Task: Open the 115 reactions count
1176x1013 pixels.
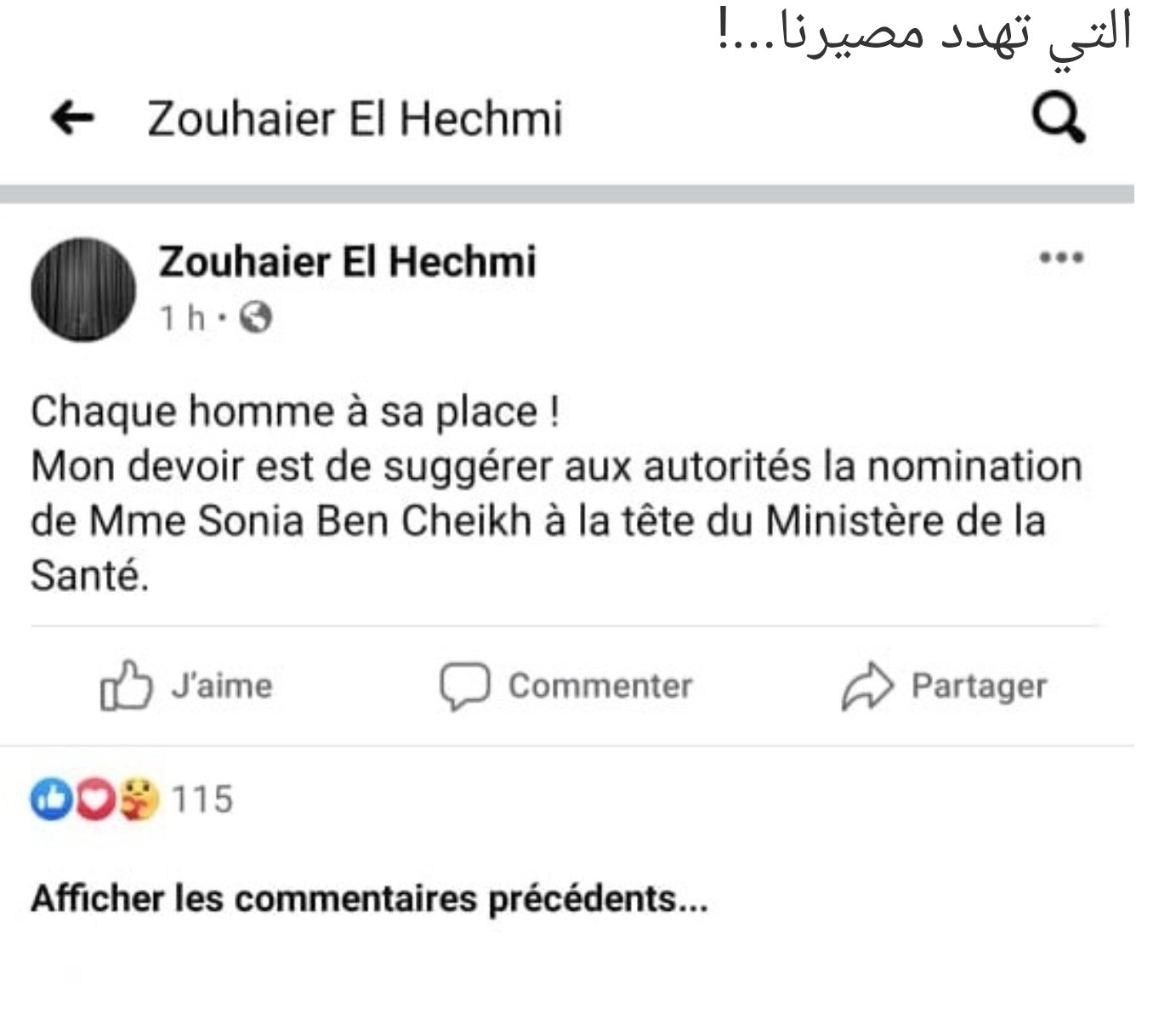Action: [202, 800]
